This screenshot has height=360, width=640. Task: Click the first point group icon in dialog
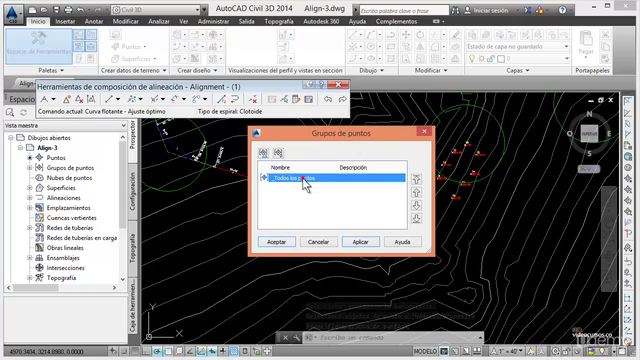point(263,153)
